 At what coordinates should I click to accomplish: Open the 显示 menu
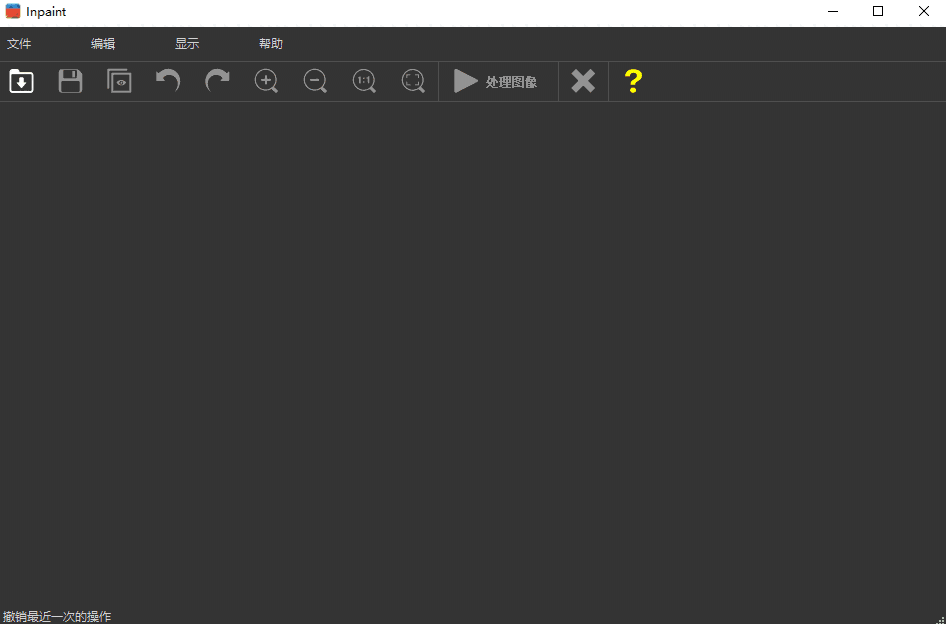[187, 43]
